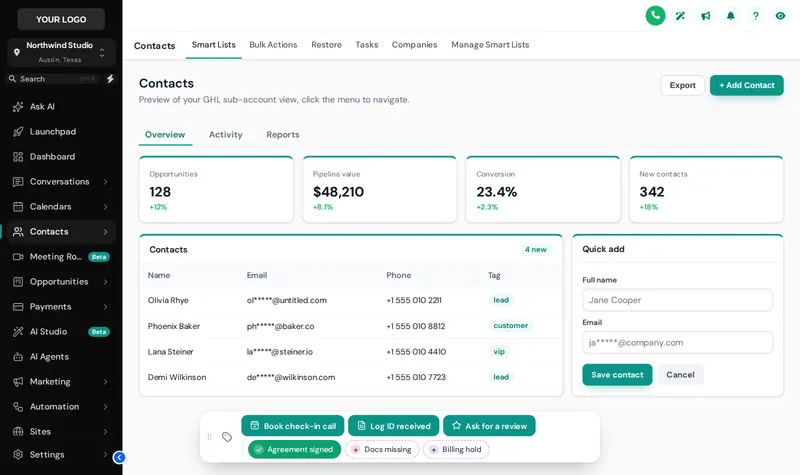Toggle the eye visibility icon
This screenshot has height=475, width=800.
pos(780,16)
